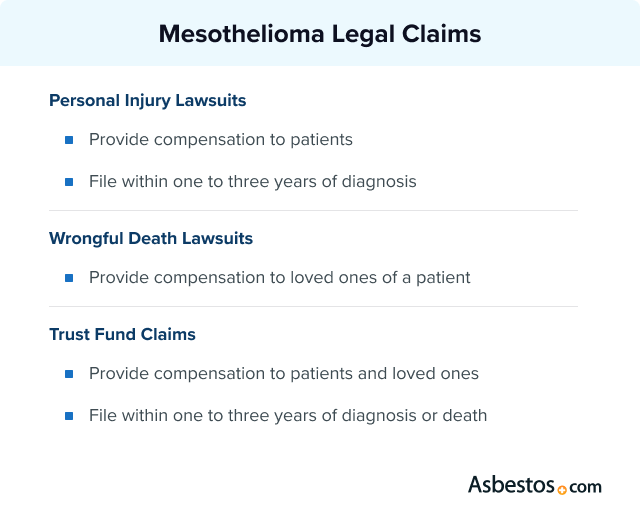The image size is (640, 518).
Task: Click 'Provide compensation to patients and loved ones'
Action: [x=283, y=374]
